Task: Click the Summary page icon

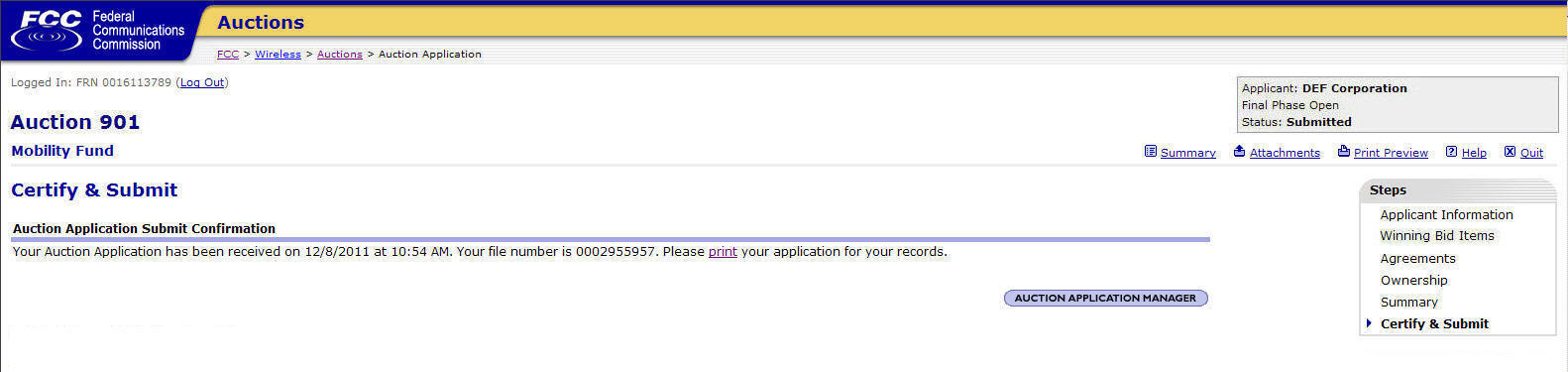Action: (1151, 152)
